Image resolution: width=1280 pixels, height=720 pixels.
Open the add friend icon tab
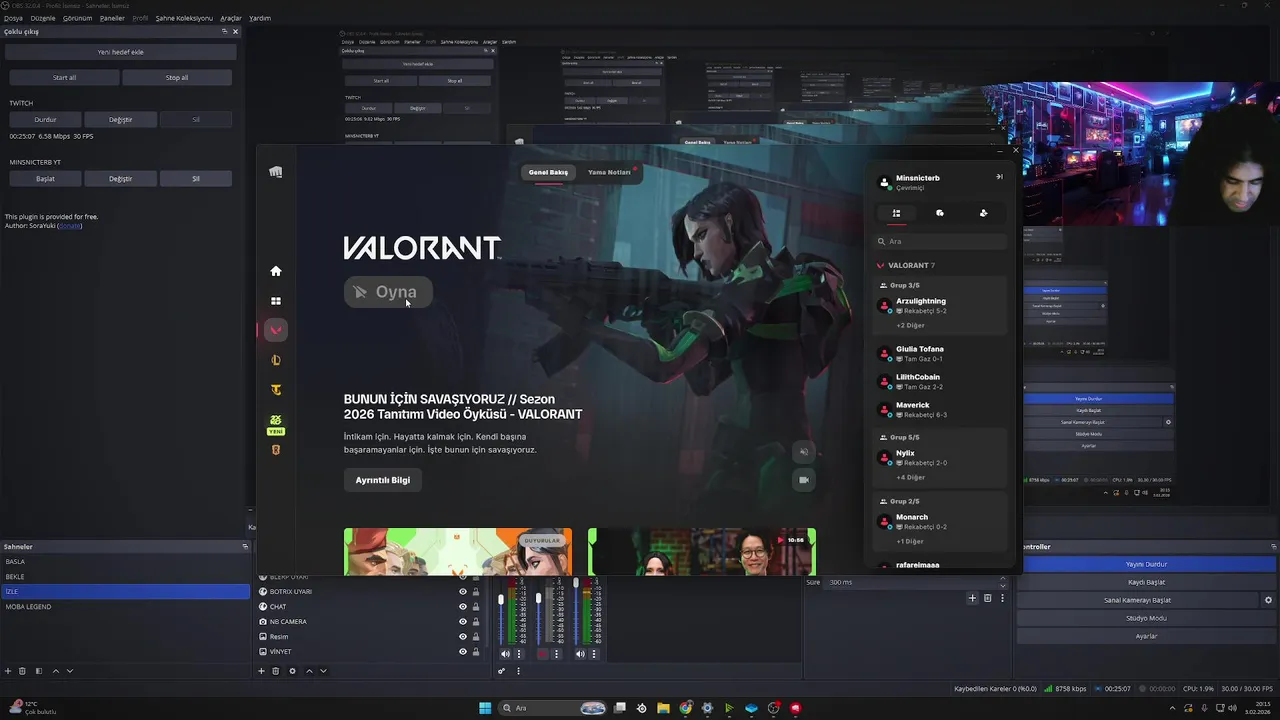[983, 213]
